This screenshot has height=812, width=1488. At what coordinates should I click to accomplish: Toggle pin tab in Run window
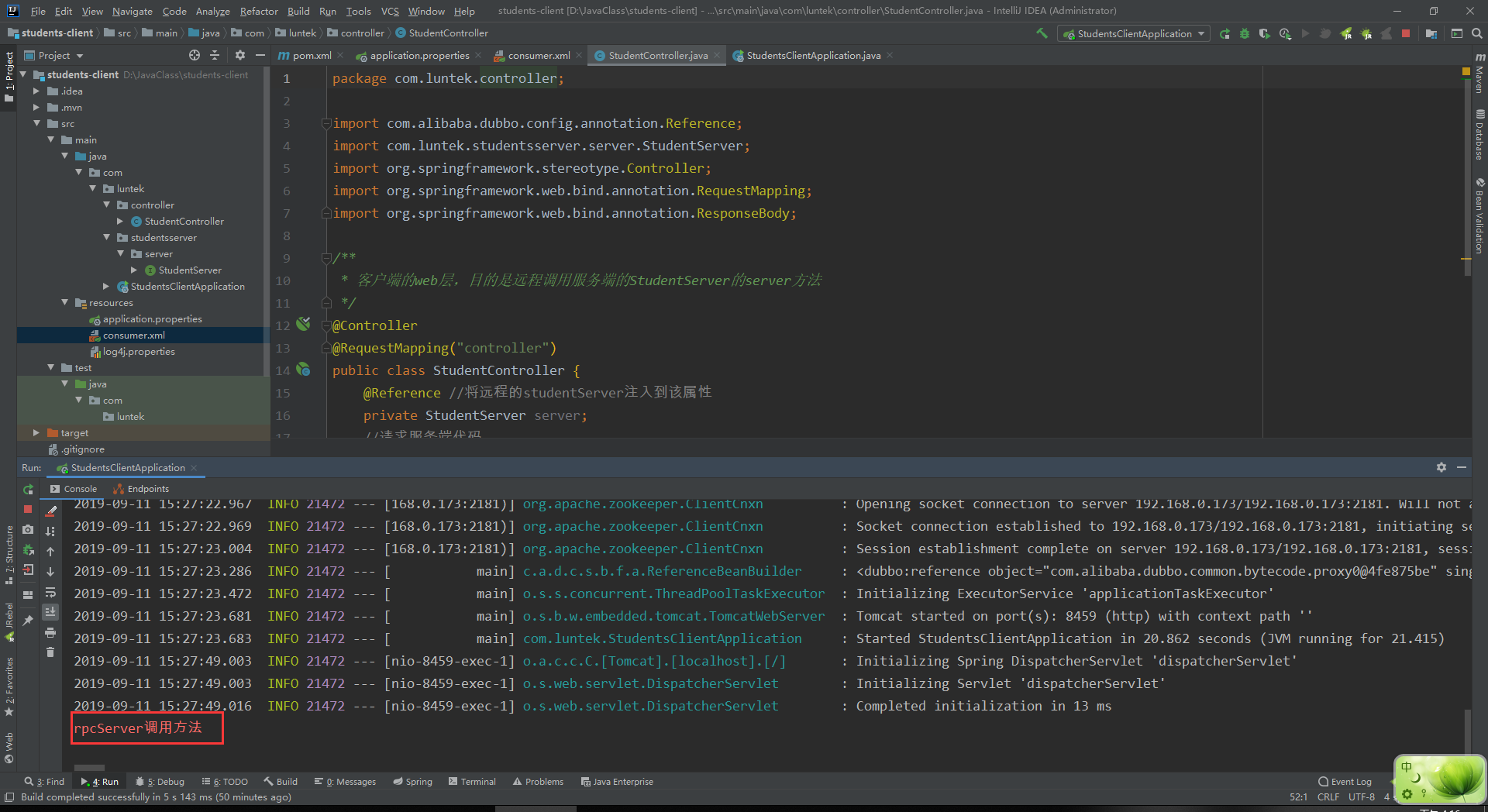click(28, 620)
